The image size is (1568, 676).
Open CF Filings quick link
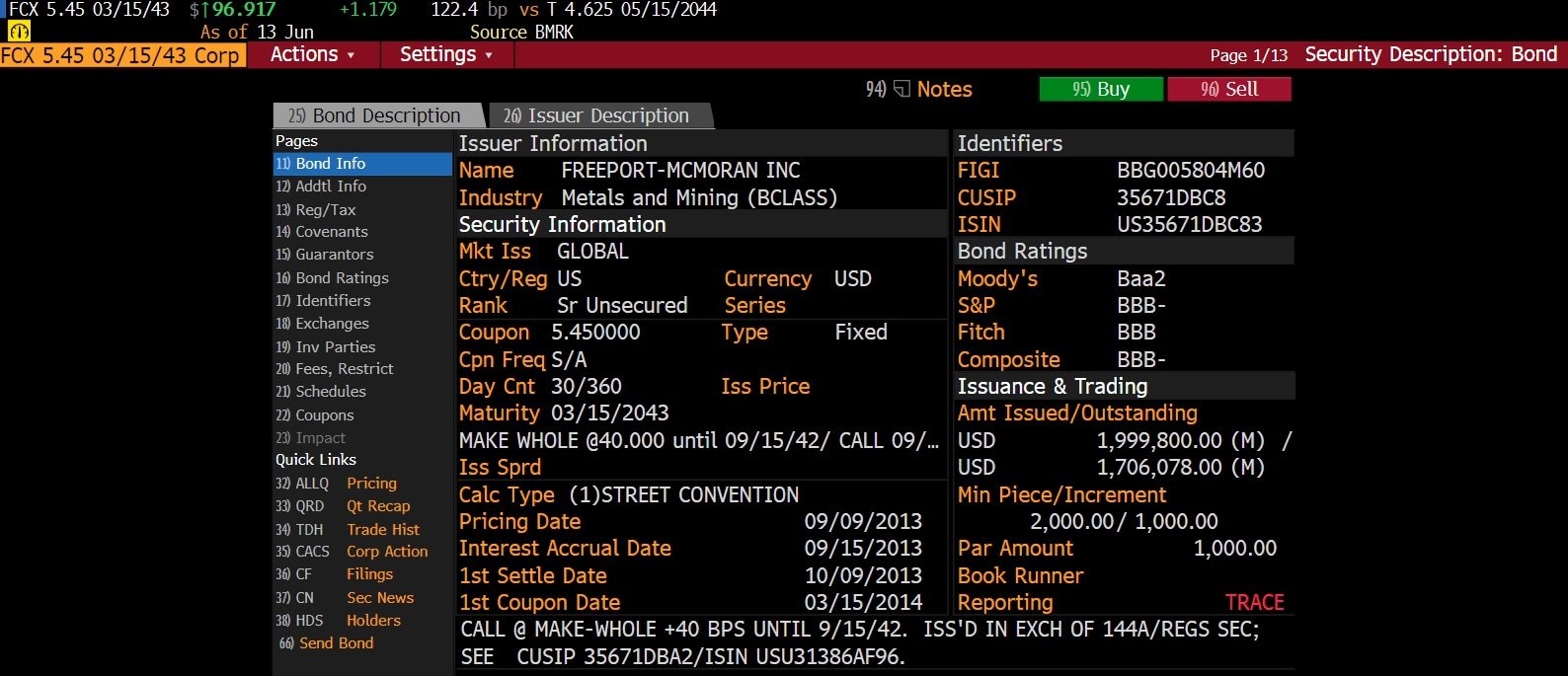[x=335, y=574]
